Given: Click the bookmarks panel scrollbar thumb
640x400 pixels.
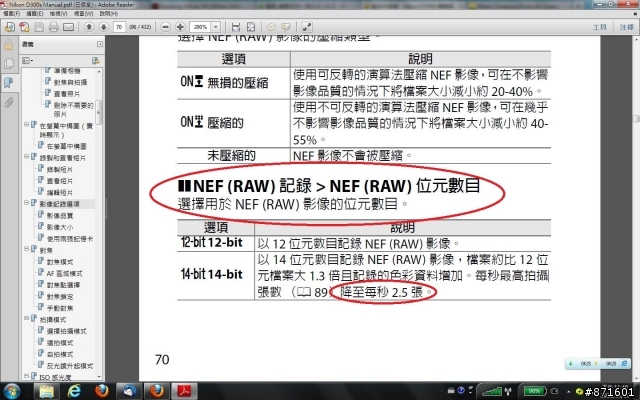Looking at the screenshot, I should (99, 112).
